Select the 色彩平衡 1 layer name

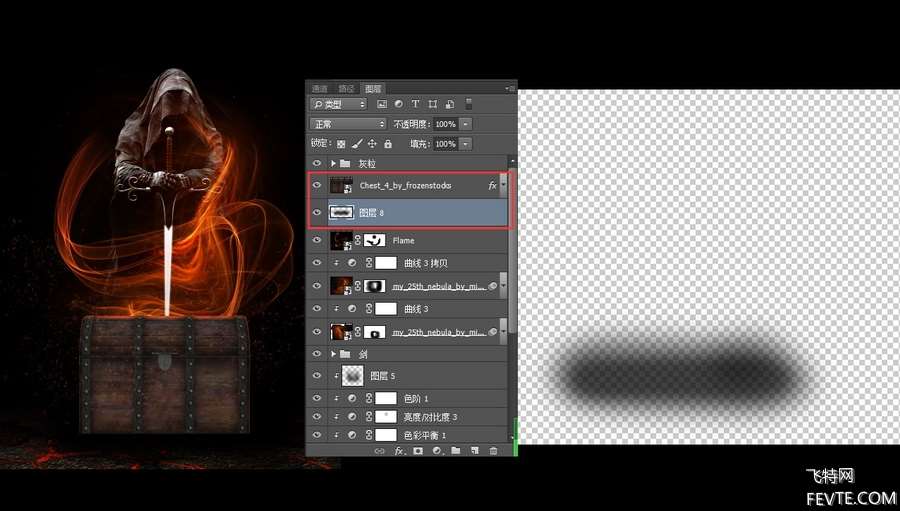[x=425, y=435]
